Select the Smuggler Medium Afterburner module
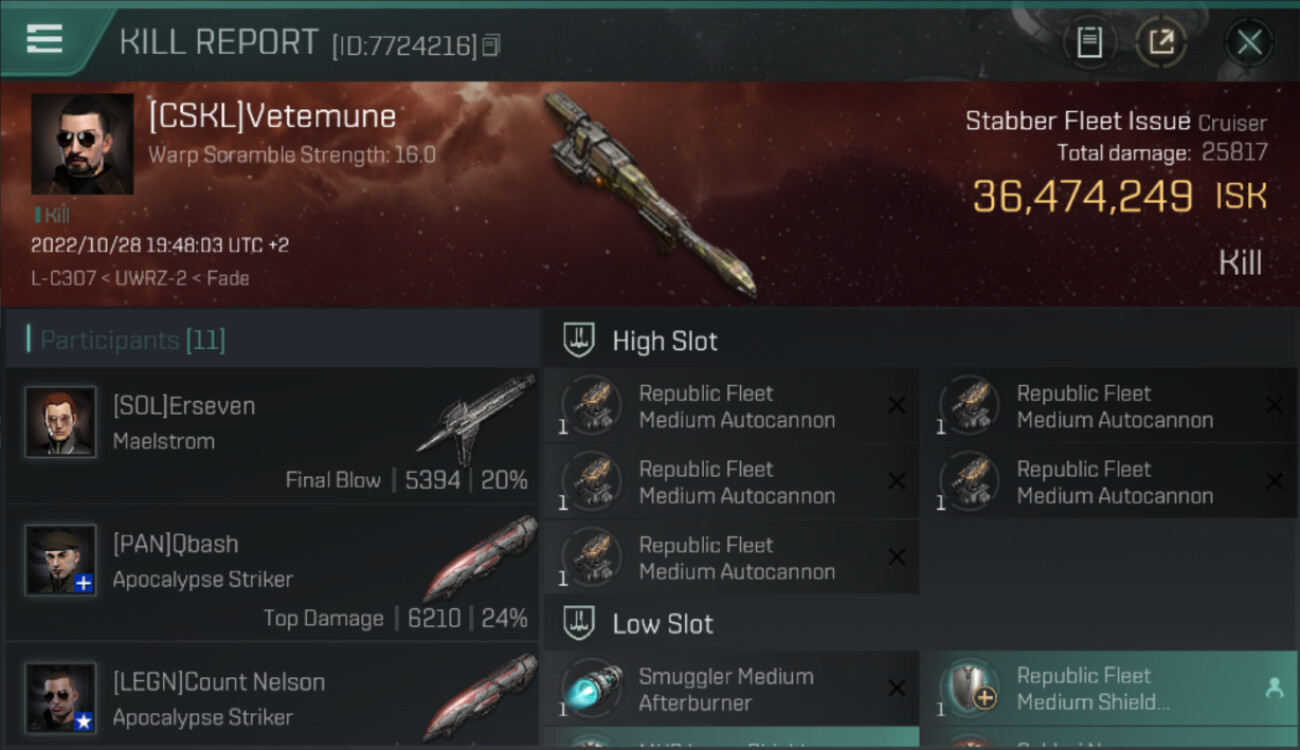1300x750 pixels. [731, 689]
